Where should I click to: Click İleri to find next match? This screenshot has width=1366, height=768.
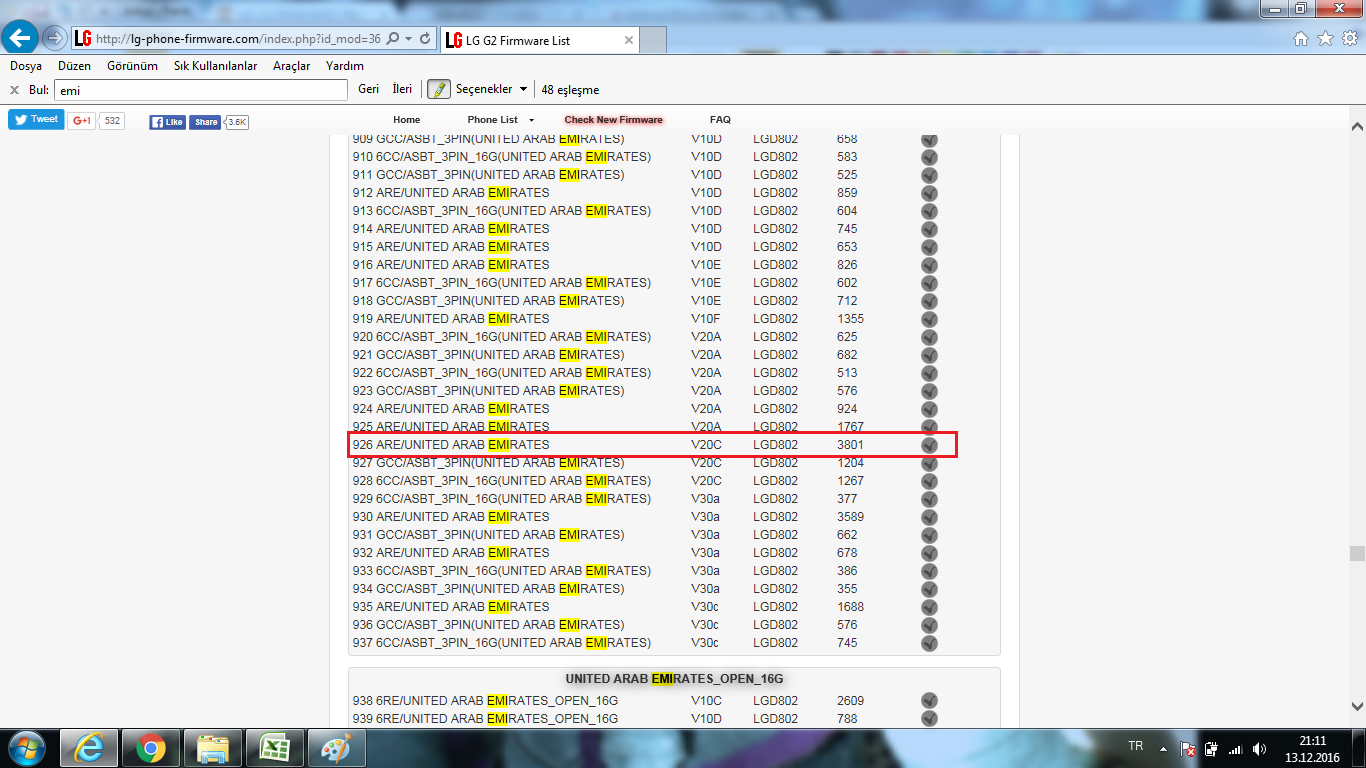click(x=402, y=89)
